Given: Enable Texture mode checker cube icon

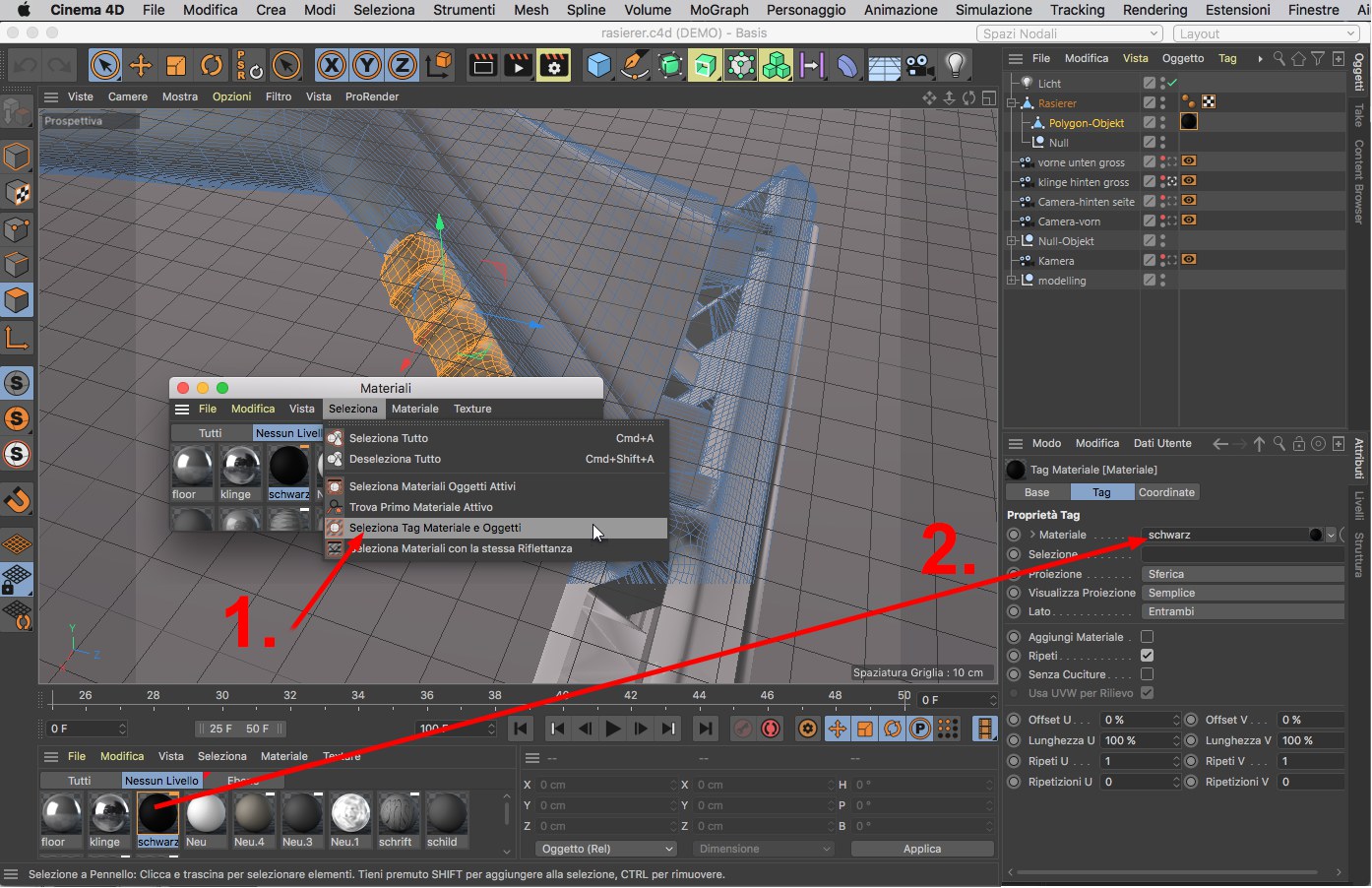Looking at the screenshot, I should [17, 193].
